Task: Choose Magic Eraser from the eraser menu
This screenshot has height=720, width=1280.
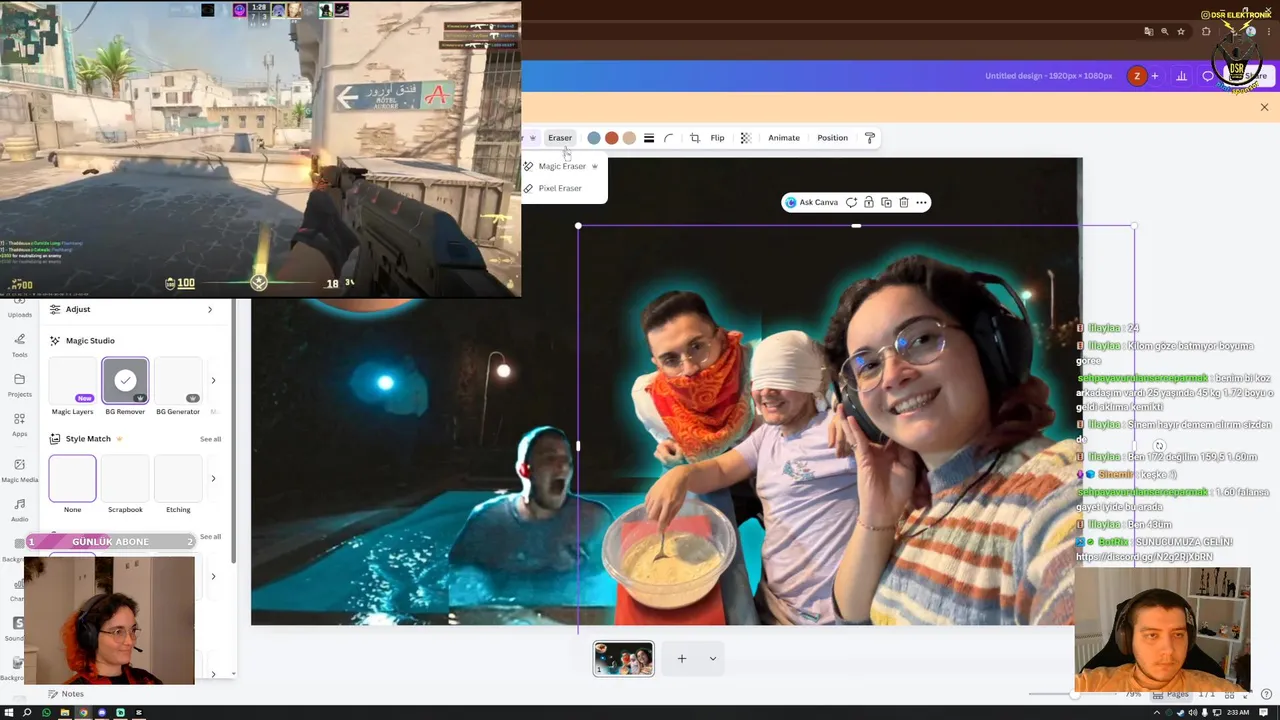Action: tap(562, 166)
